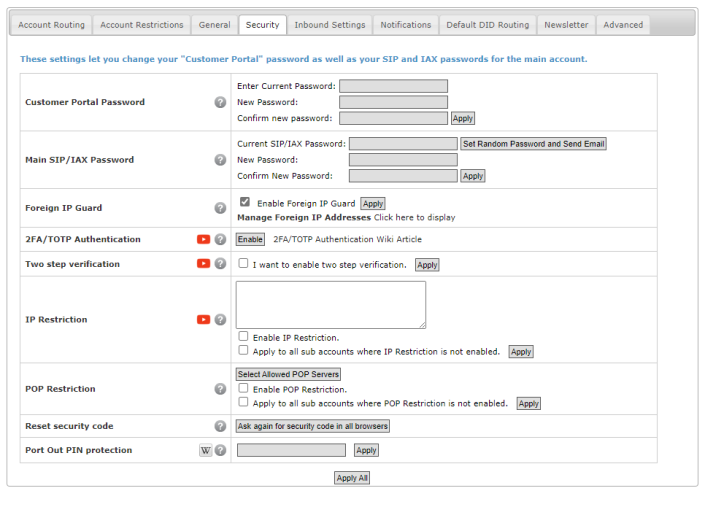The image size is (705, 507).
Task: Click help icon for Main SIP/IAX Password
Action: click(x=220, y=160)
